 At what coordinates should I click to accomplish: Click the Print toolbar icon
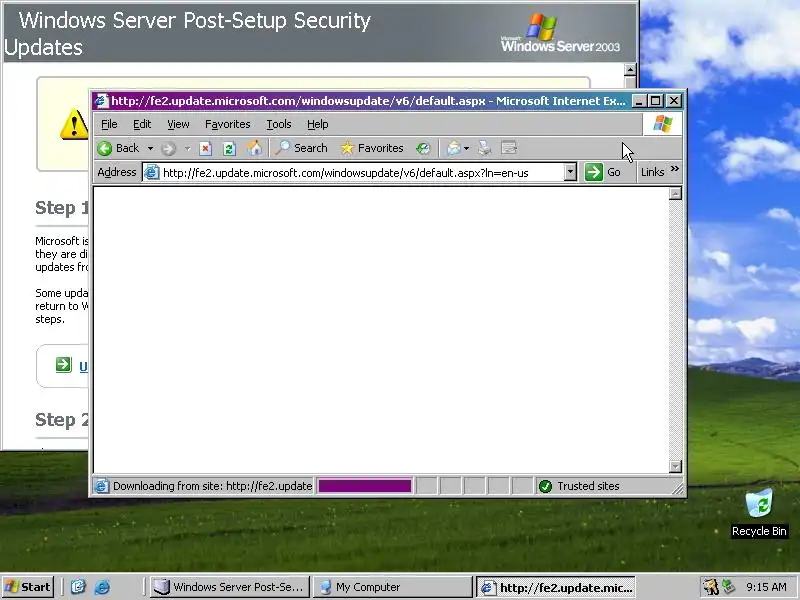[484, 148]
